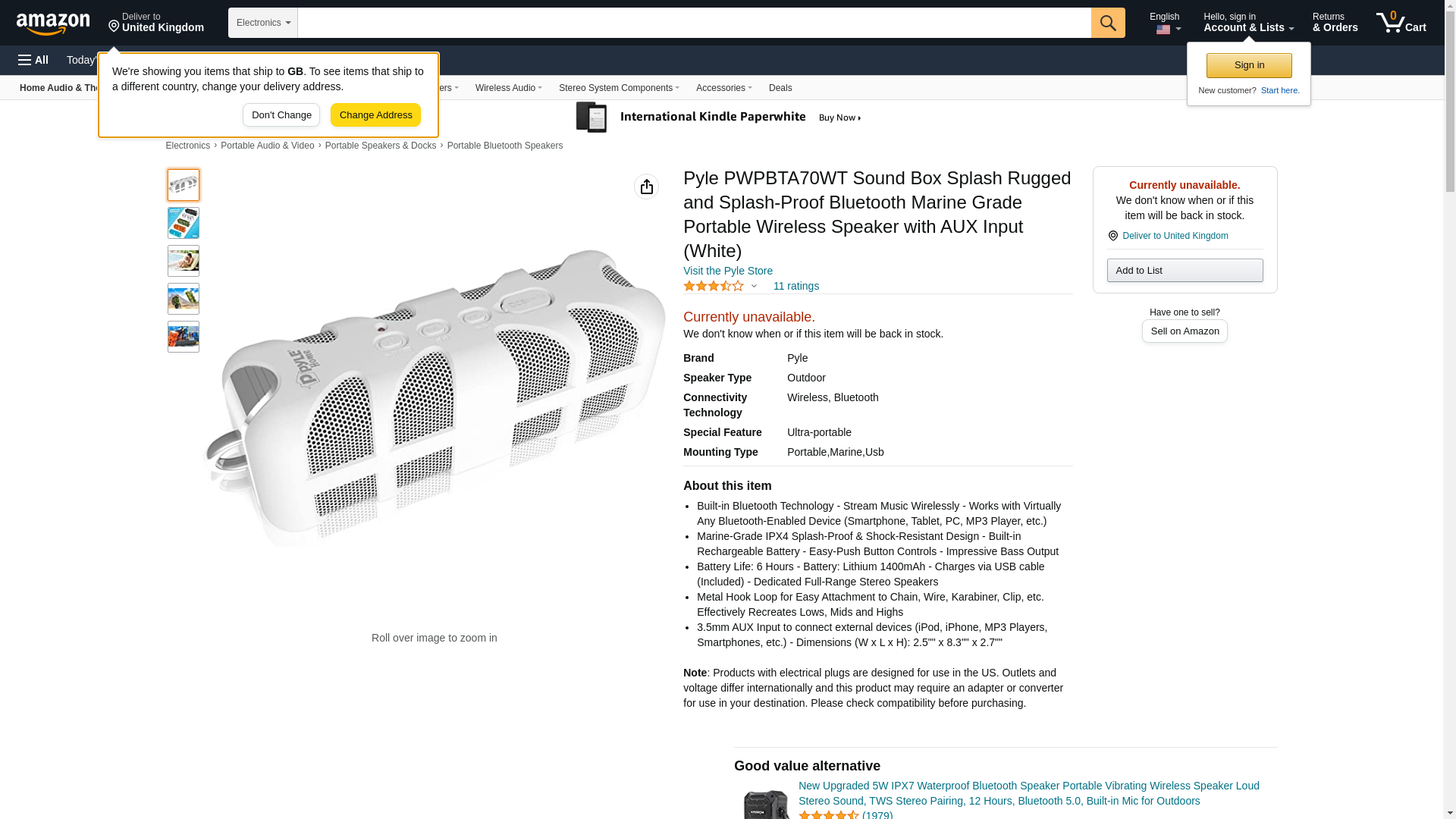Click the share icon on product image
1456x819 pixels.
click(x=646, y=187)
